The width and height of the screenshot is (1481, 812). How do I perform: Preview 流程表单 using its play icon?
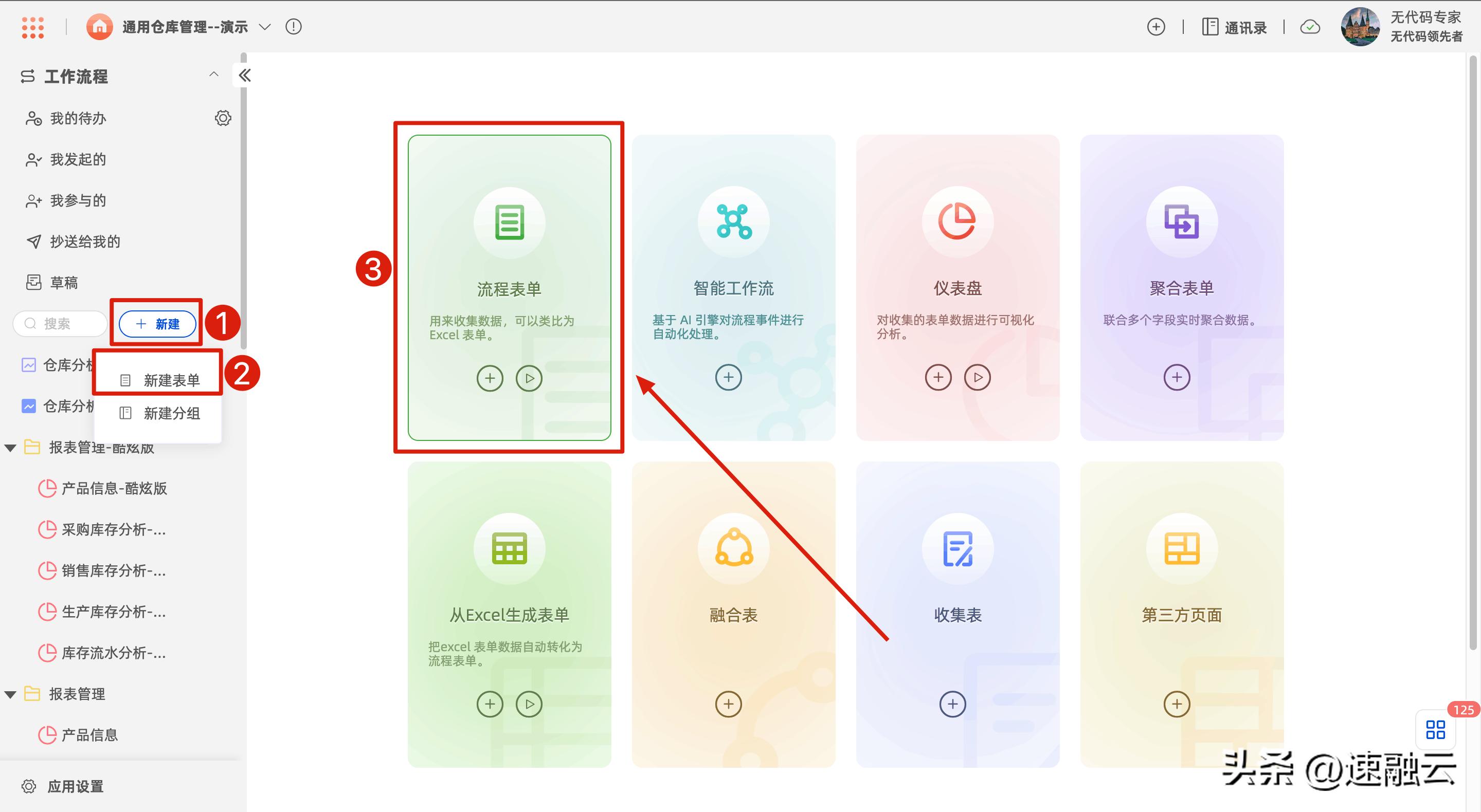(530, 378)
